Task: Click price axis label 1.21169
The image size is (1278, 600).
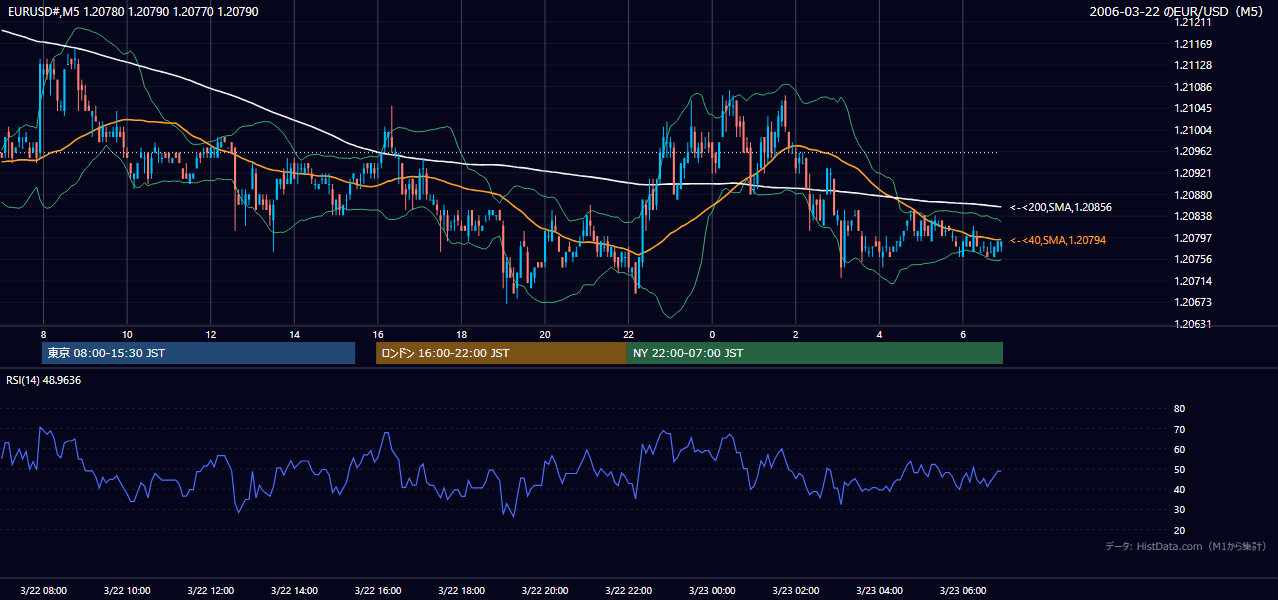Action: pyautogui.click(x=1191, y=44)
